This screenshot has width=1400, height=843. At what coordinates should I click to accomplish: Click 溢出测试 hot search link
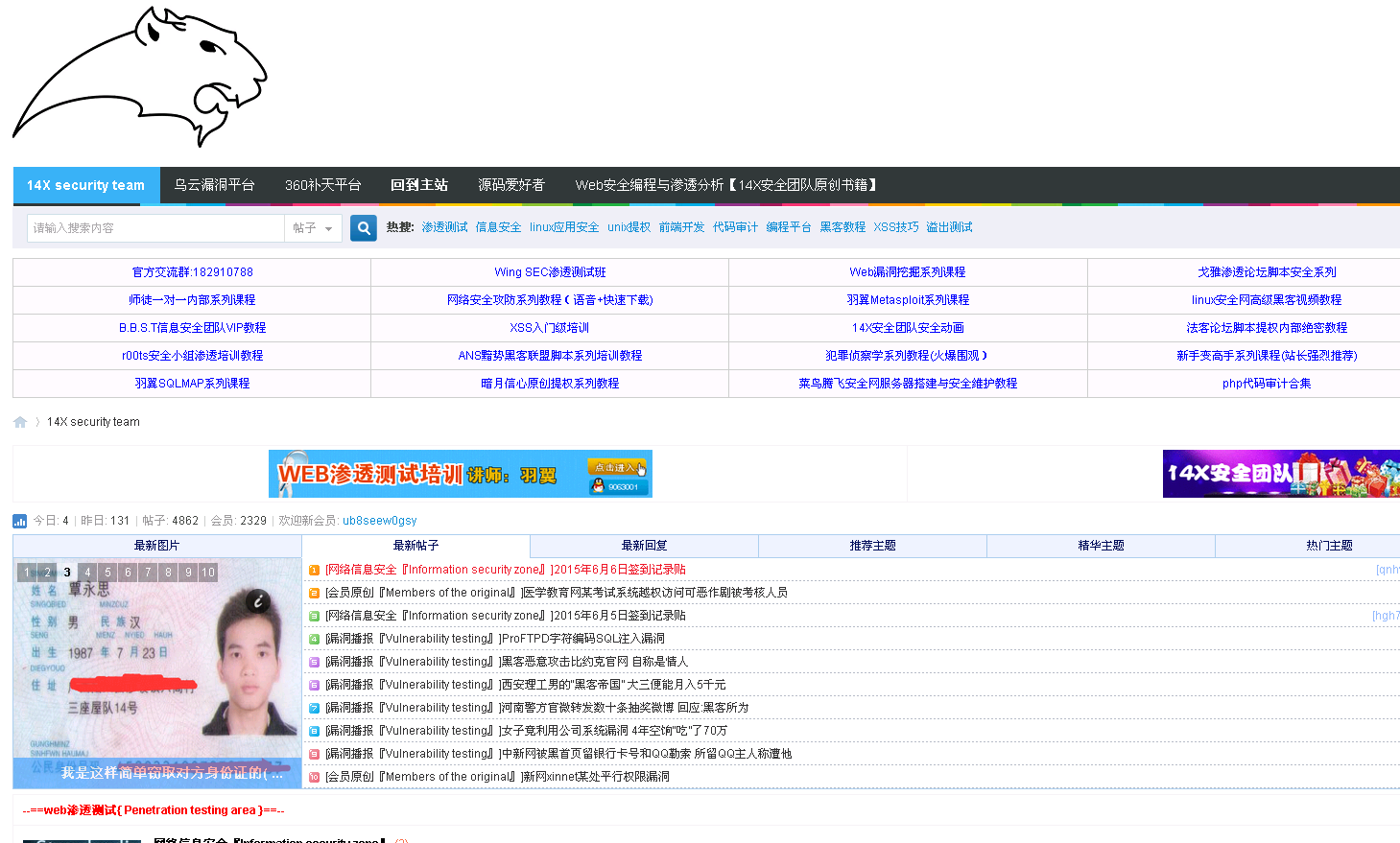[949, 227]
